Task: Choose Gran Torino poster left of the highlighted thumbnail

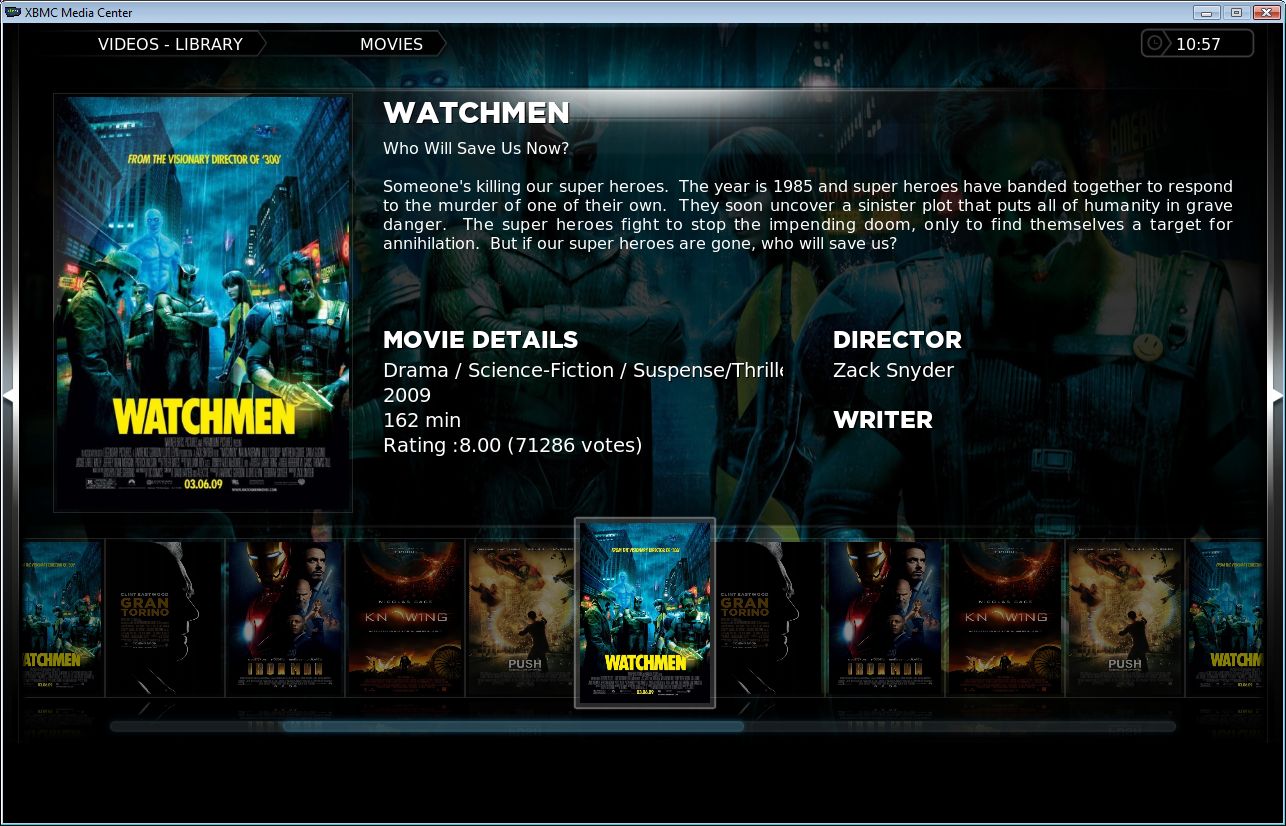Action: tap(164, 617)
